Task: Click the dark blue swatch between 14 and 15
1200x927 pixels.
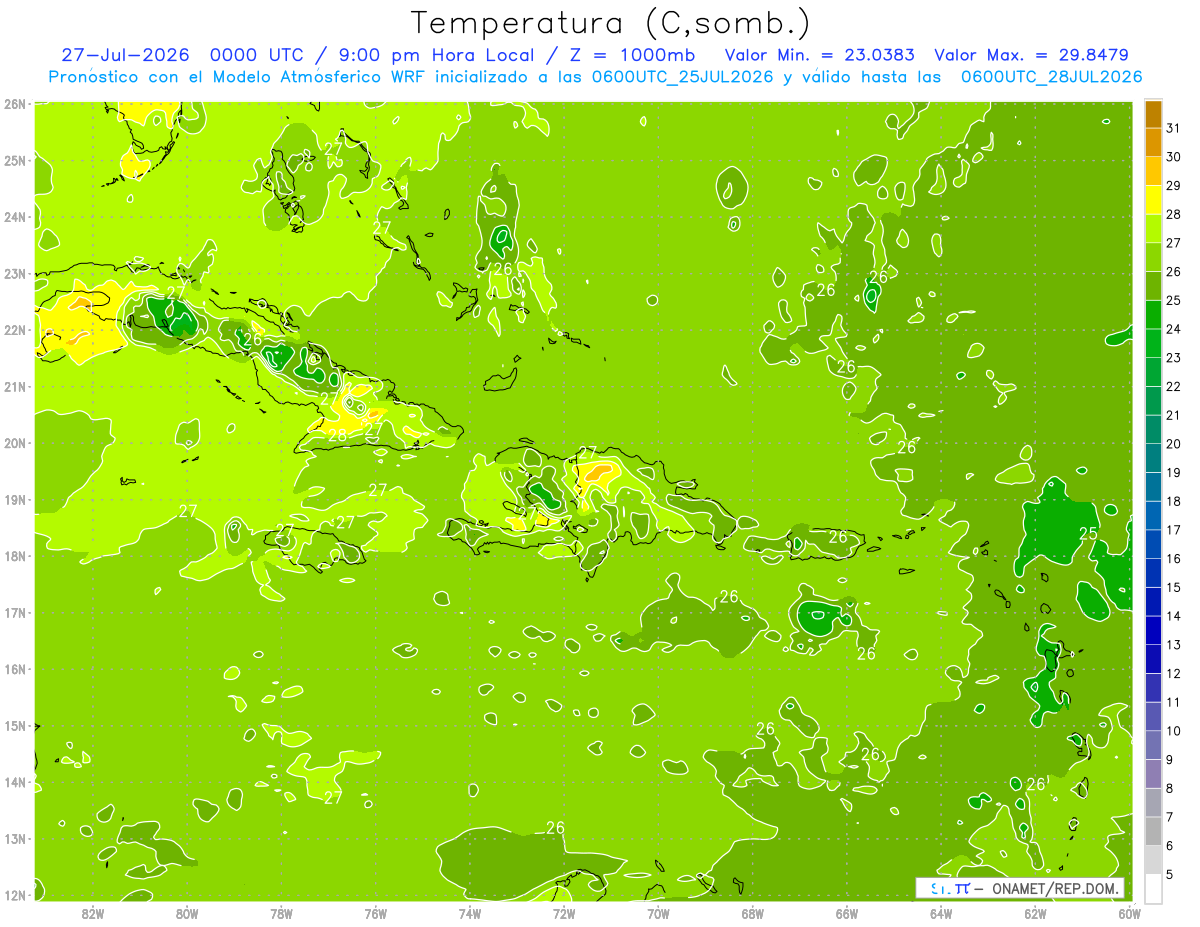Action: [x=1153, y=602]
